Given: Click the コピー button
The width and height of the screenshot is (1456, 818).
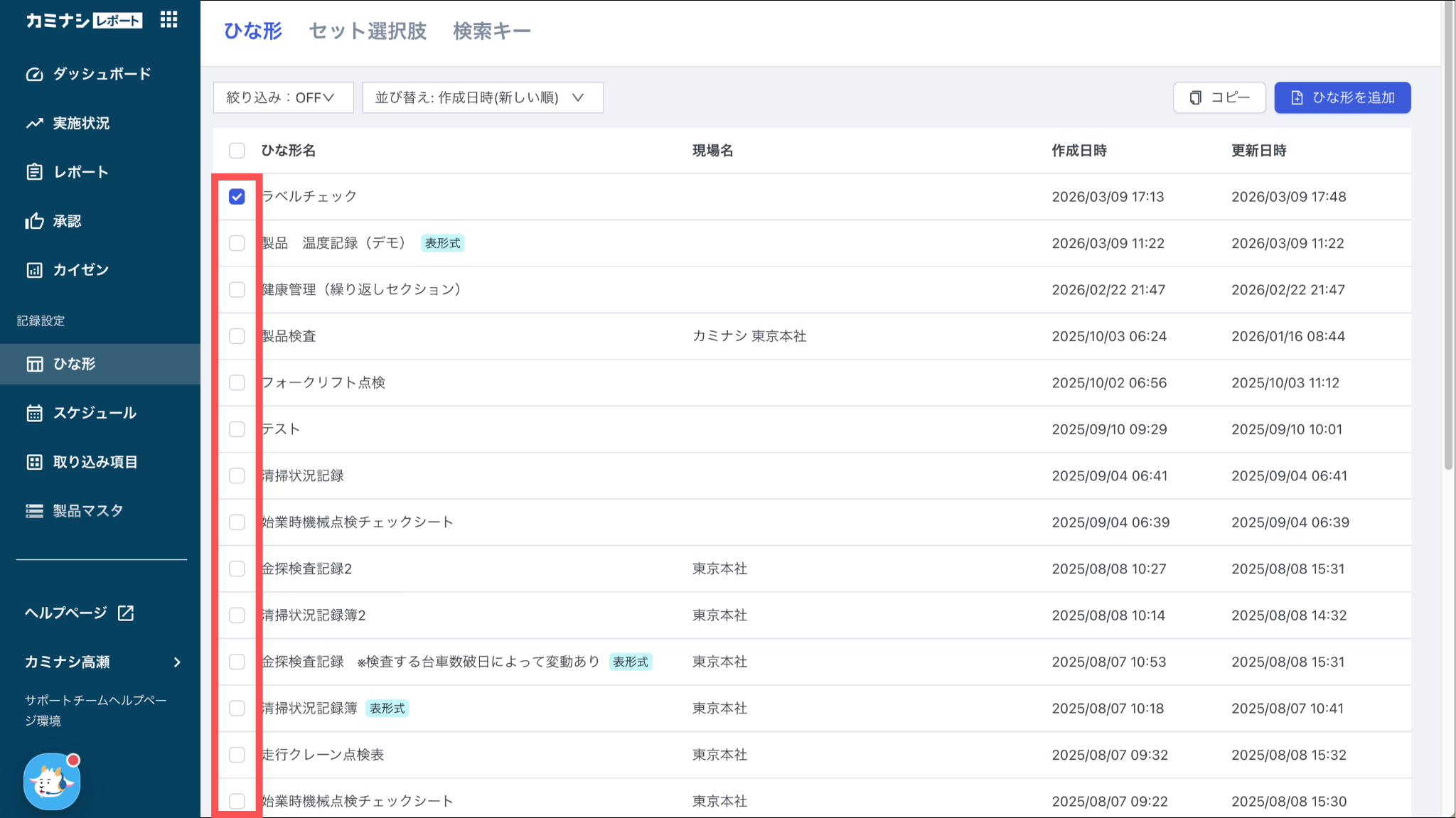Looking at the screenshot, I should point(1219,97).
